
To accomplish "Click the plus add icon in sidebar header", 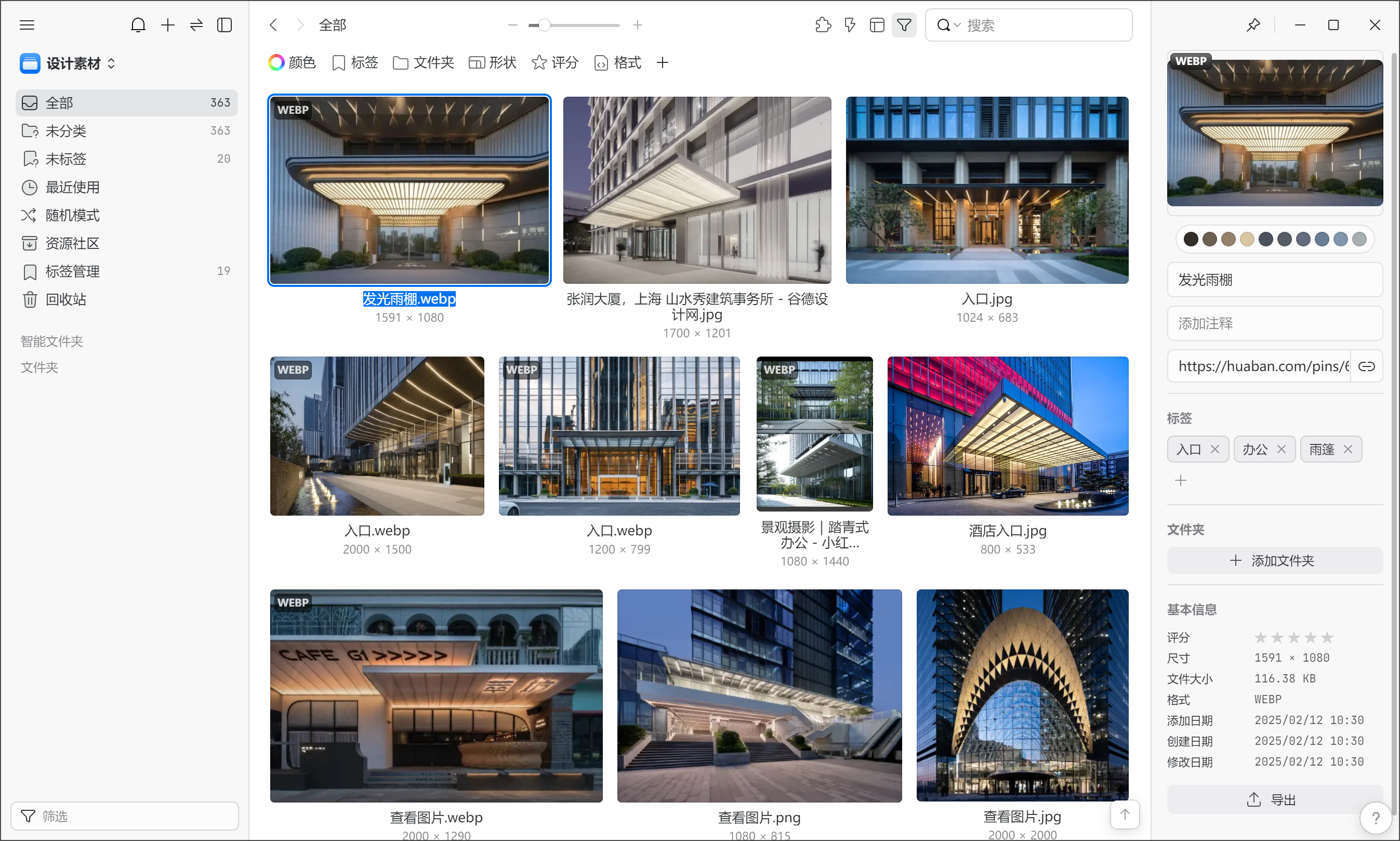I will click(x=168, y=25).
